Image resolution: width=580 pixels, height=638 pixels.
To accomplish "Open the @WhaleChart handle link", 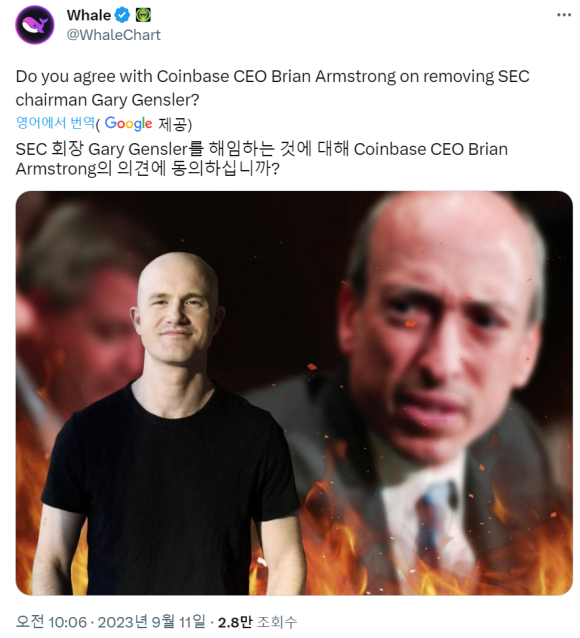I will [x=114, y=35].
